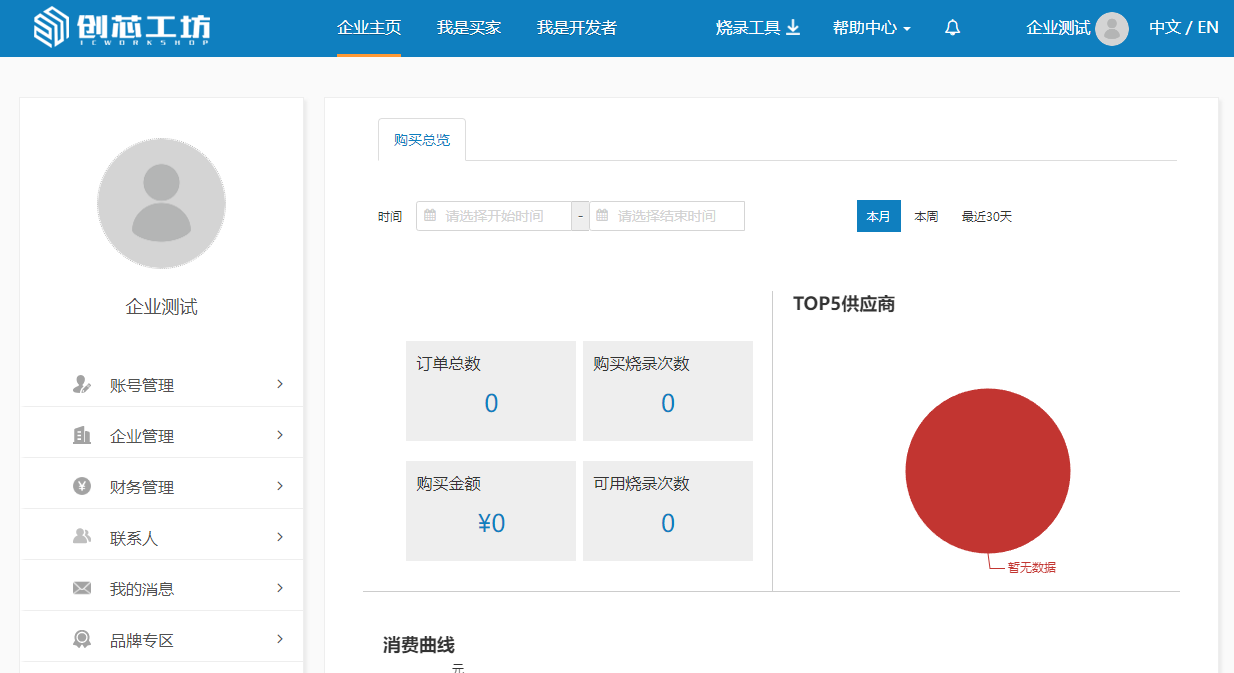Viewport: 1234px width, 673px height.
Task: Expand the 品牌专区 chevron
Action: 280,639
